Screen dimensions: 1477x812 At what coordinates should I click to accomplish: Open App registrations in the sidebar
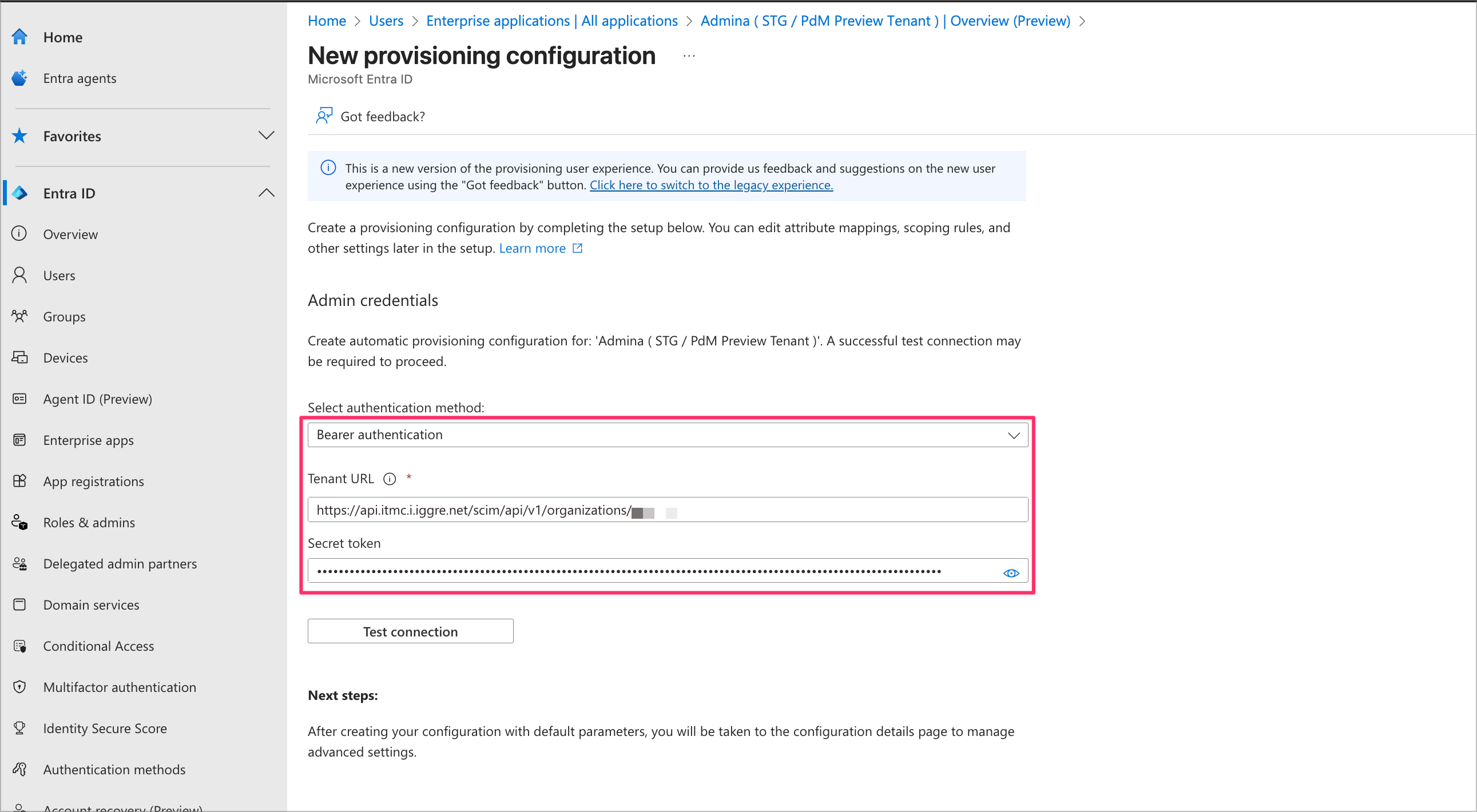tap(93, 481)
